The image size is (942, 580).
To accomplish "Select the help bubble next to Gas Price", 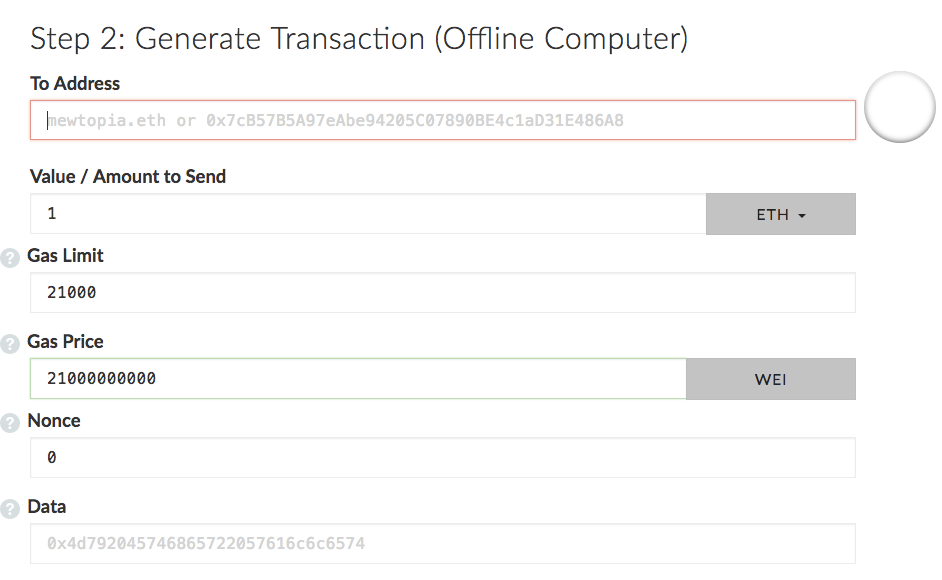I will (10, 343).
